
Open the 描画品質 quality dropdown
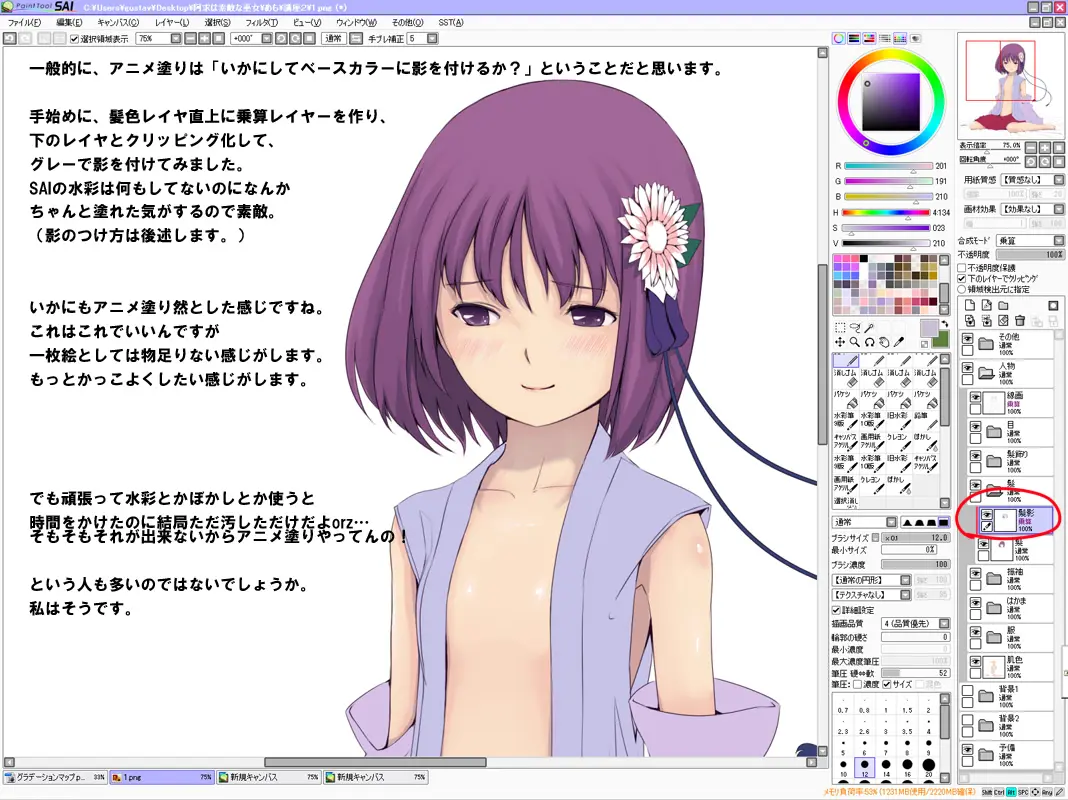(x=944, y=624)
